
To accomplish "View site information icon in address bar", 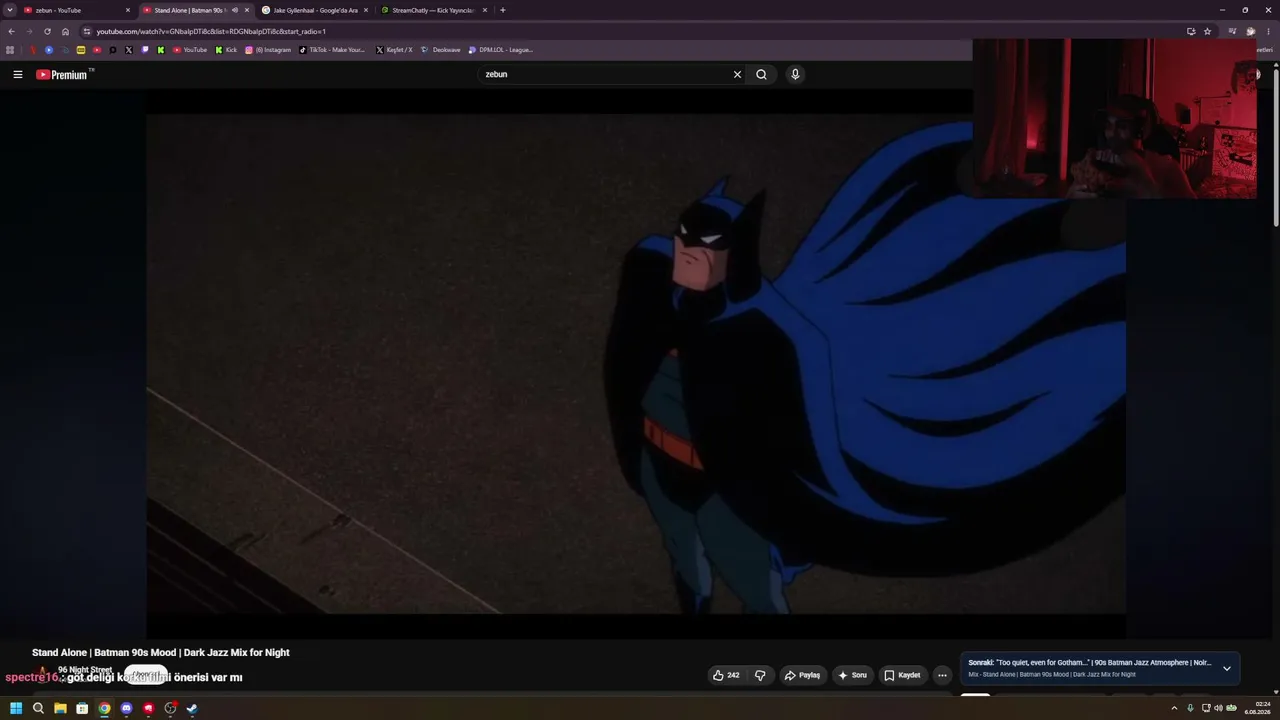I will pyautogui.click(x=87, y=31).
